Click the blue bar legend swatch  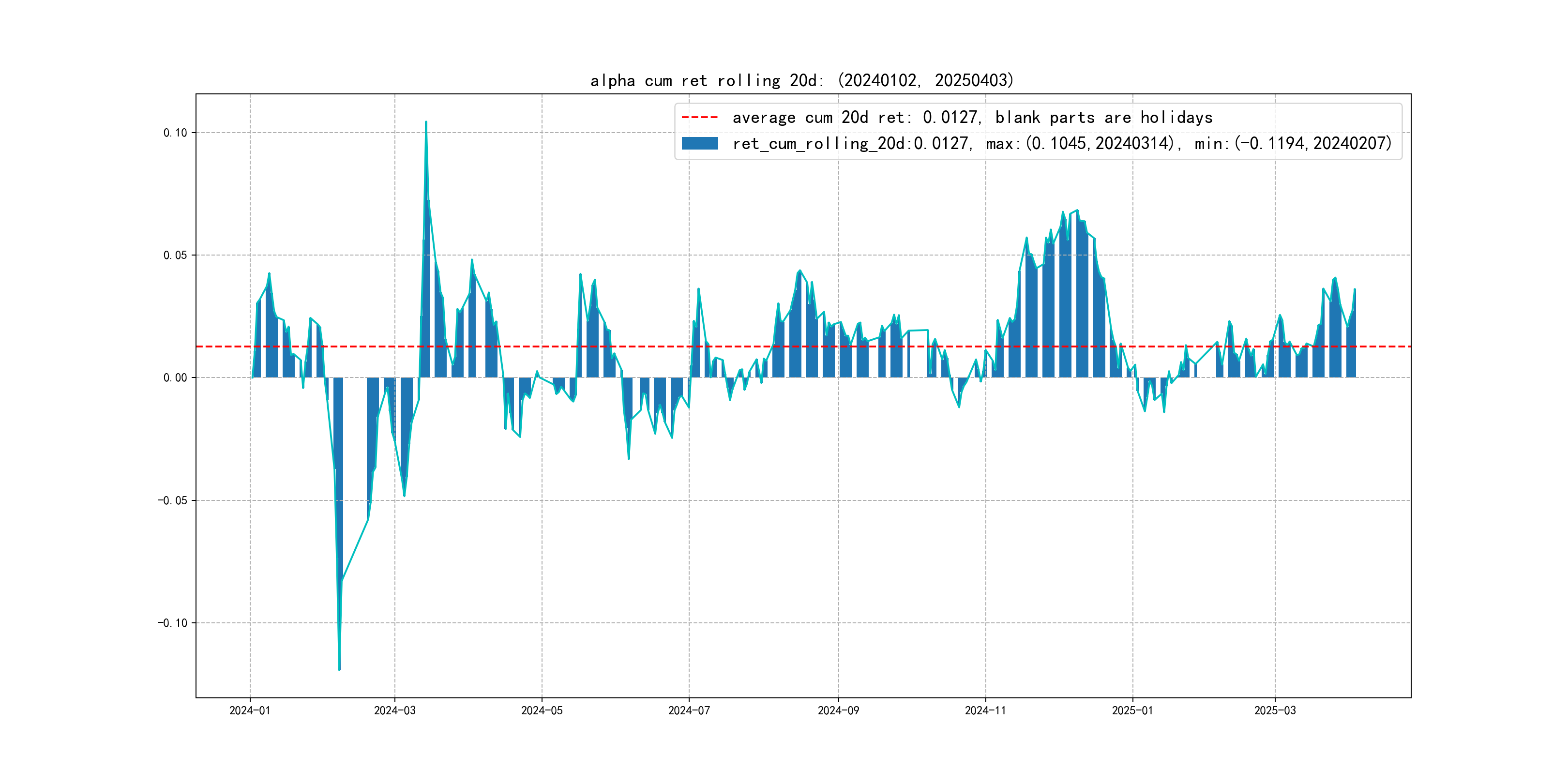pyautogui.click(x=699, y=144)
